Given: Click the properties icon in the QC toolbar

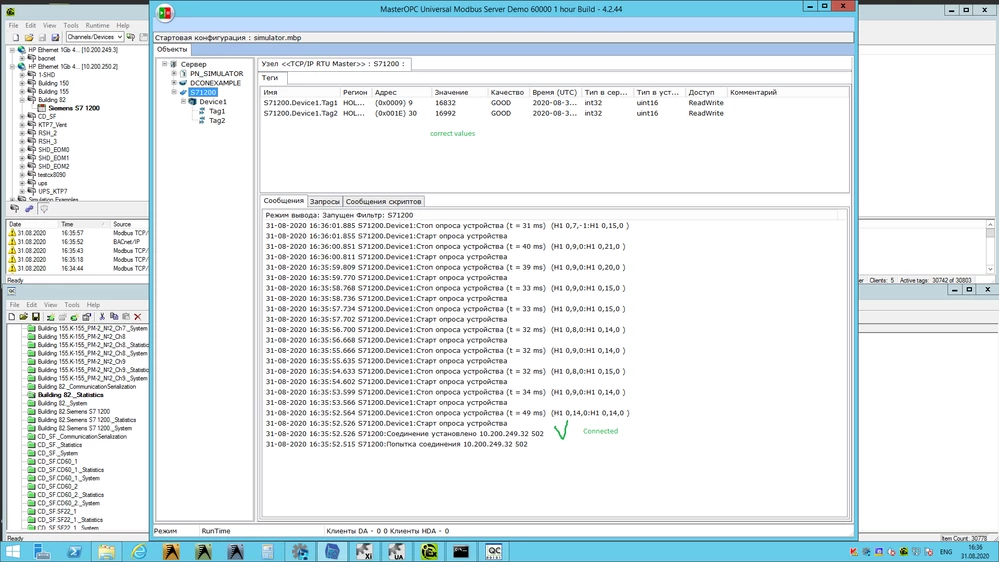Looking at the screenshot, I should (87, 317).
